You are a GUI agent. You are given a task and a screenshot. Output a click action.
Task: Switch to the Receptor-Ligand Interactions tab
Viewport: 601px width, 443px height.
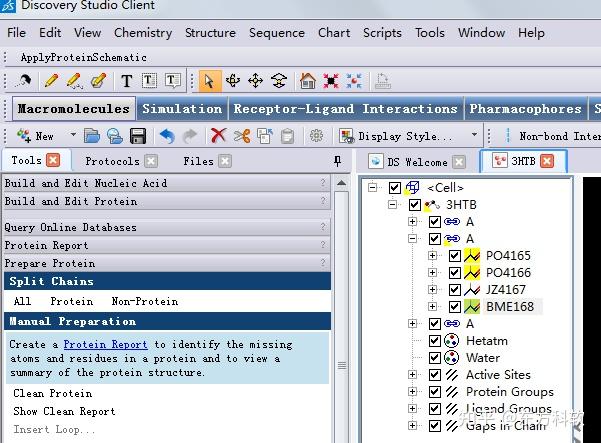pos(345,109)
